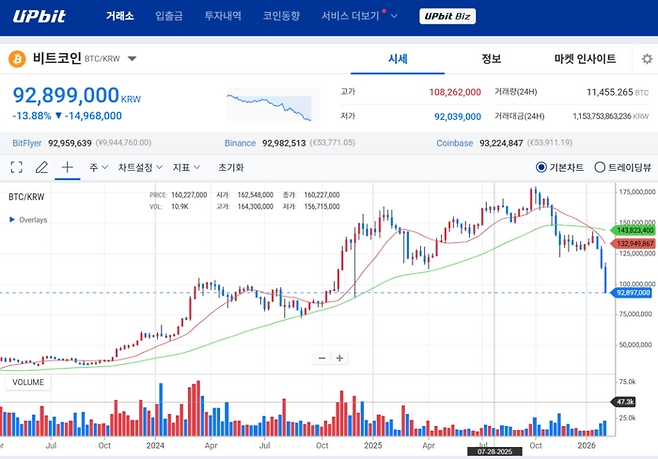Zoom in chart with plus button
Image resolution: width=658 pixels, height=459 pixels.
click(x=339, y=358)
